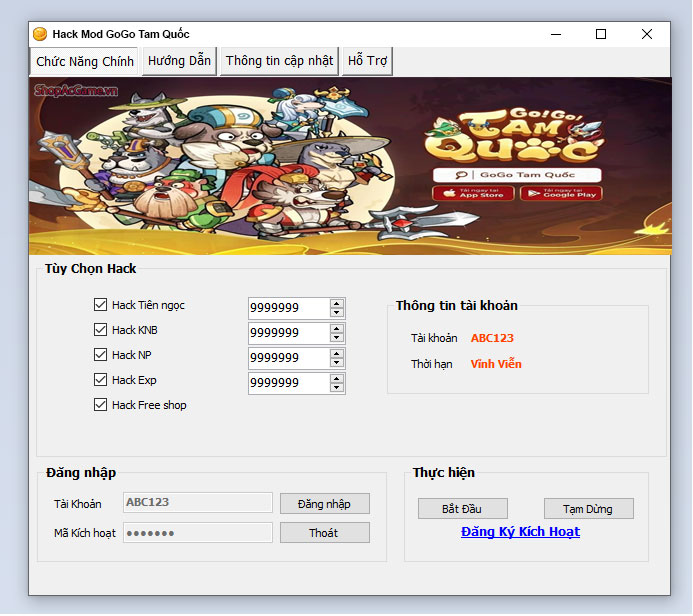Click the Mã Kích hoạt password field
The image size is (693, 616).
(198, 533)
